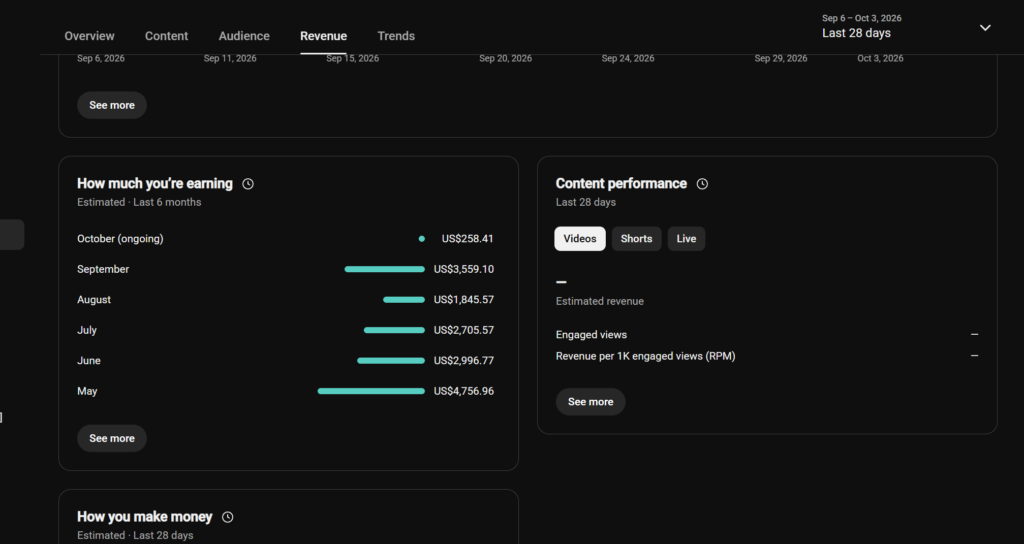This screenshot has height=544, width=1024.
Task: Open the Audience tab
Action: click(x=244, y=36)
